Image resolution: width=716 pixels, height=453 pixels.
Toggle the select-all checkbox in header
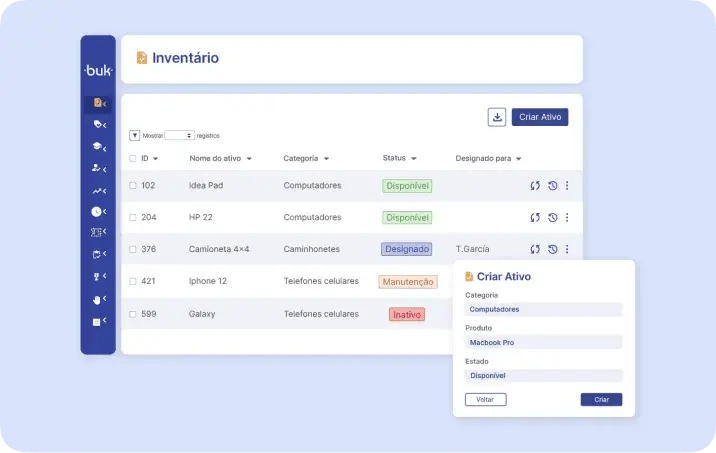132,158
